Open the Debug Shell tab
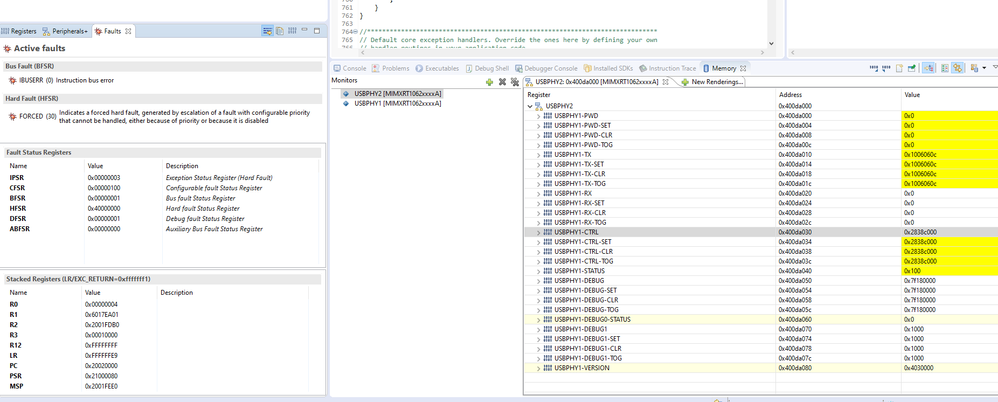998x402 pixels. 488,68
